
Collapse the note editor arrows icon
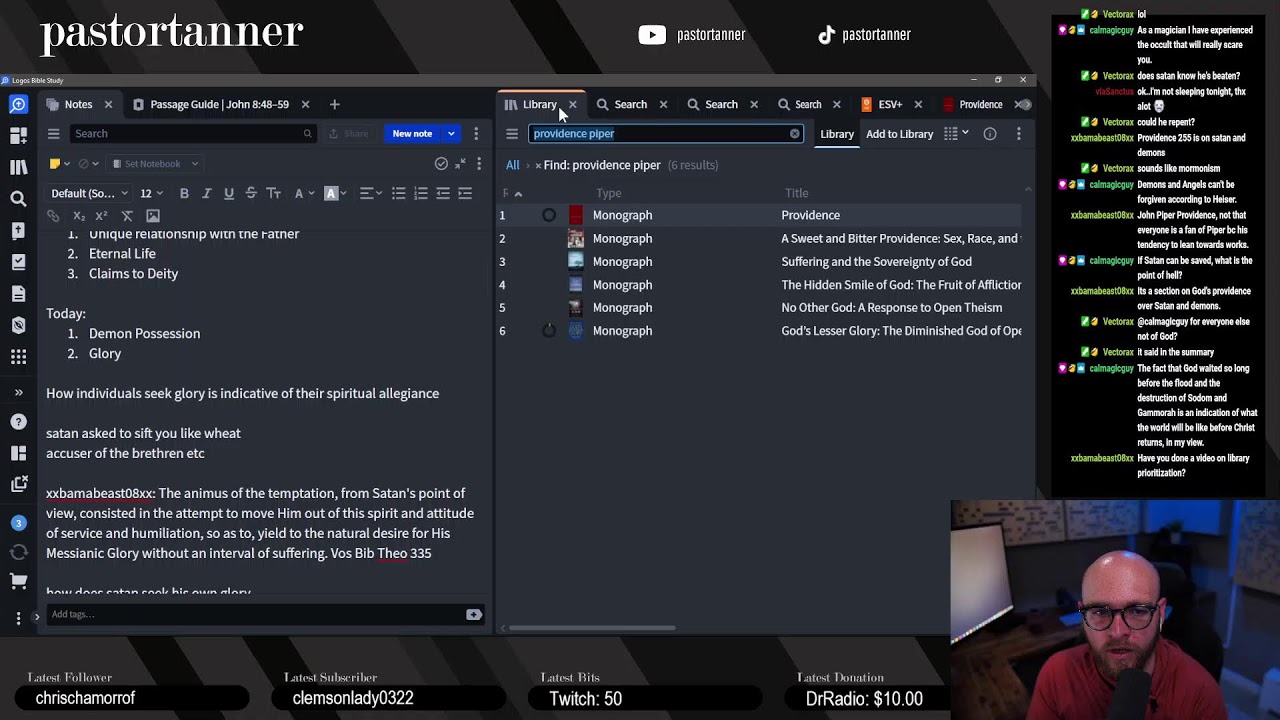[x=460, y=164]
